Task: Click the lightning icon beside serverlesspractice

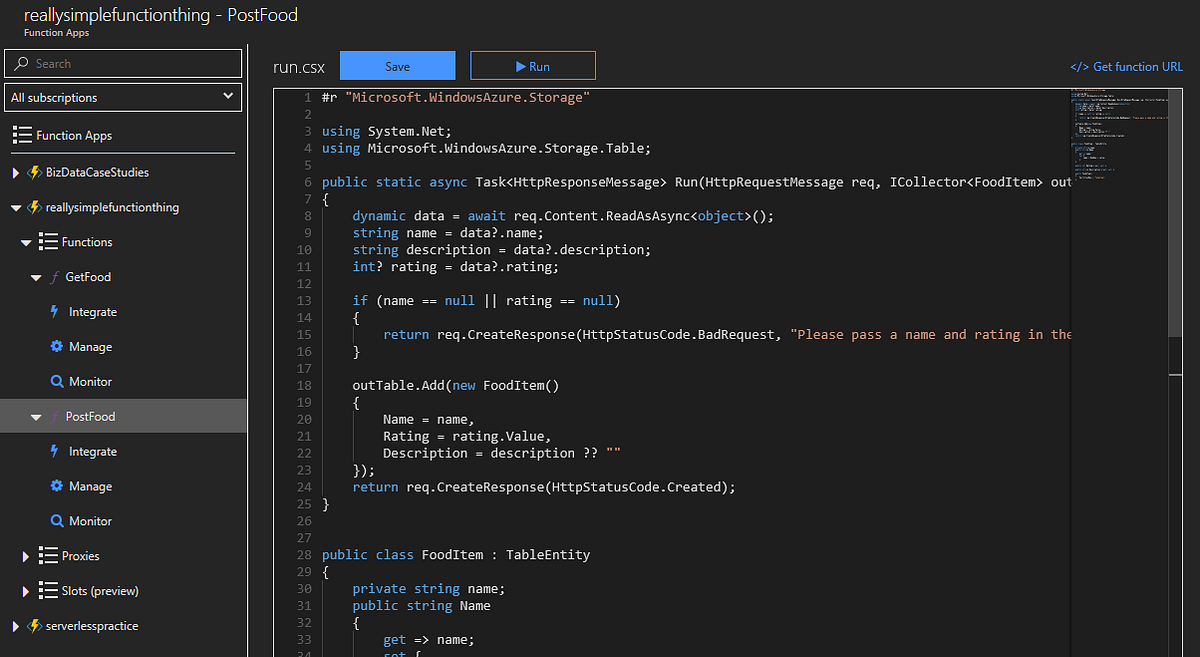Action: [x=34, y=626]
